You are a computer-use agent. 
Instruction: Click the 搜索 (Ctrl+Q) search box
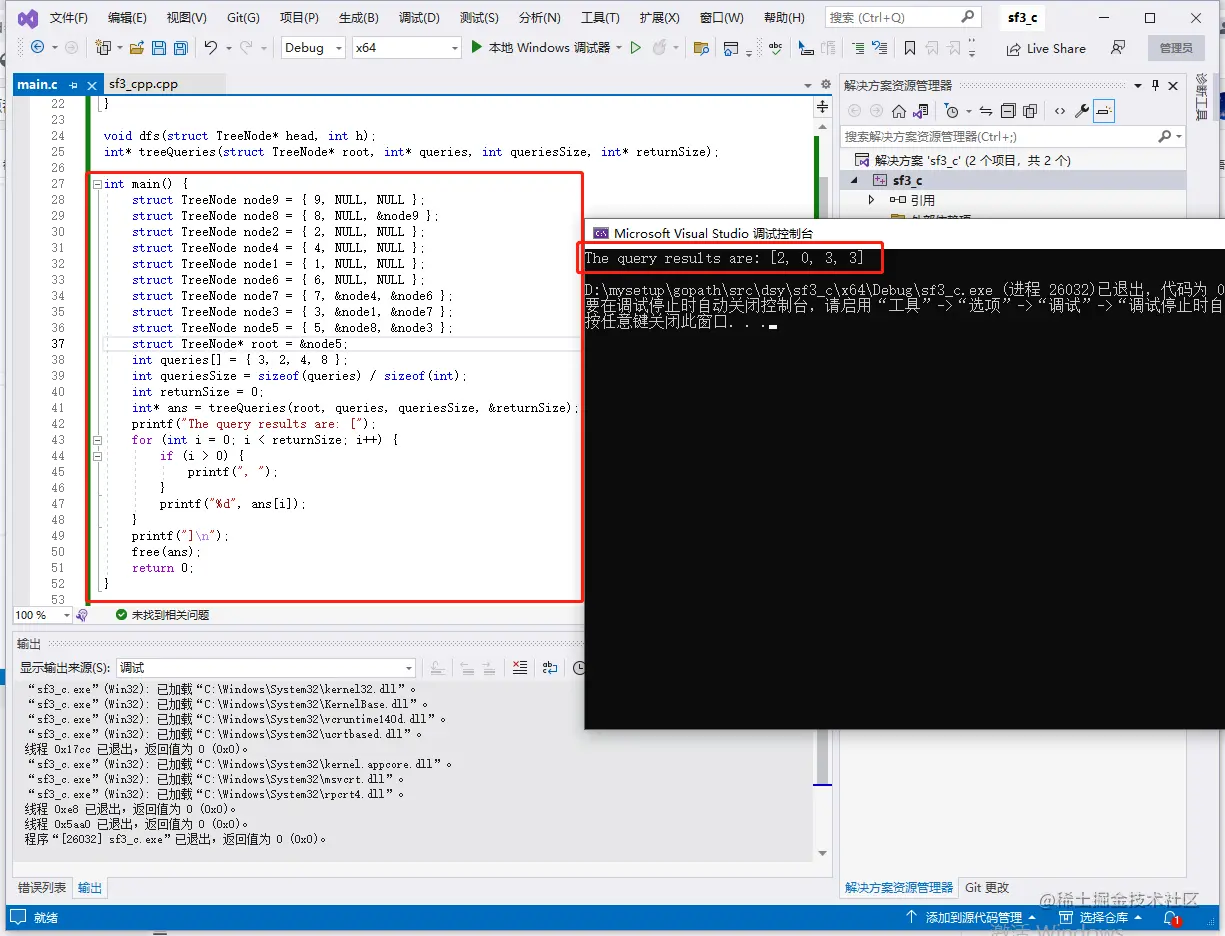click(x=903, y=17)
